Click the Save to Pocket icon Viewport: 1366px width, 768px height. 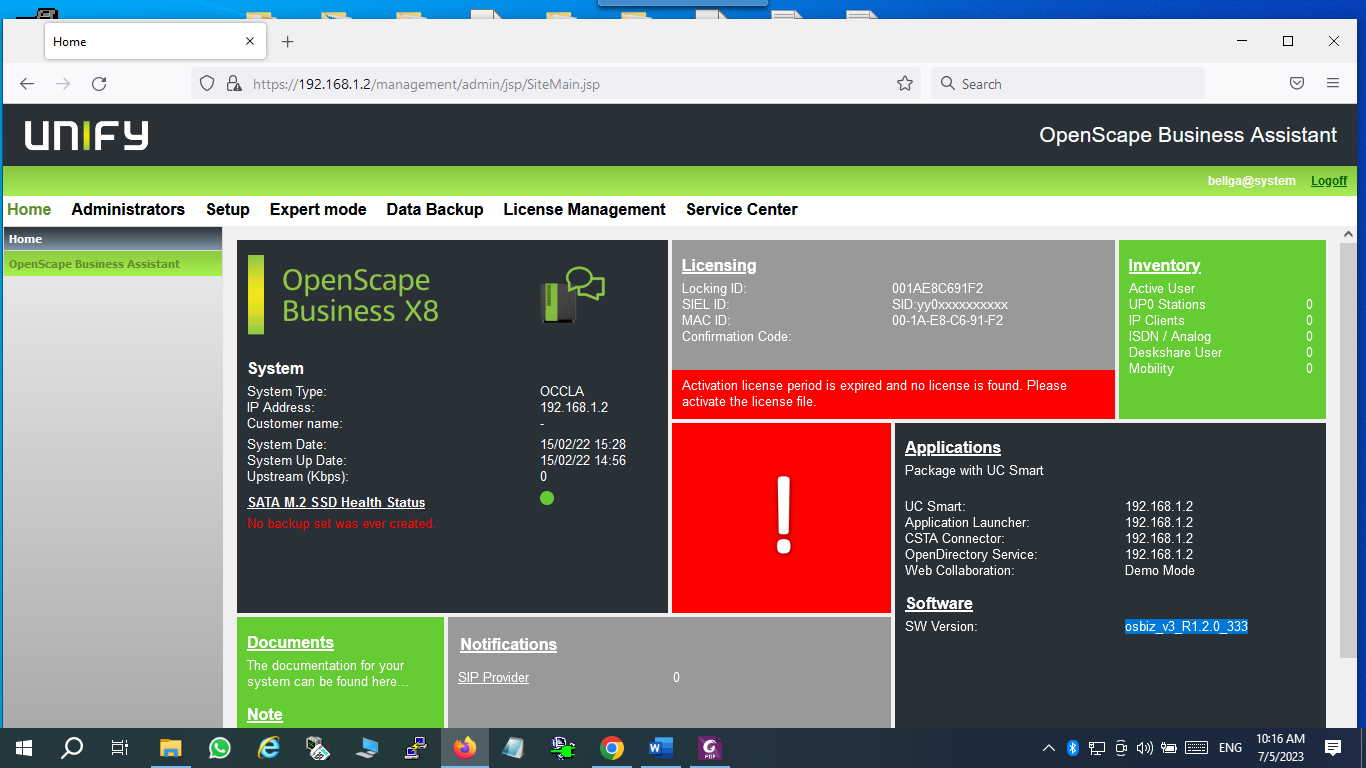pos(1297,84)
